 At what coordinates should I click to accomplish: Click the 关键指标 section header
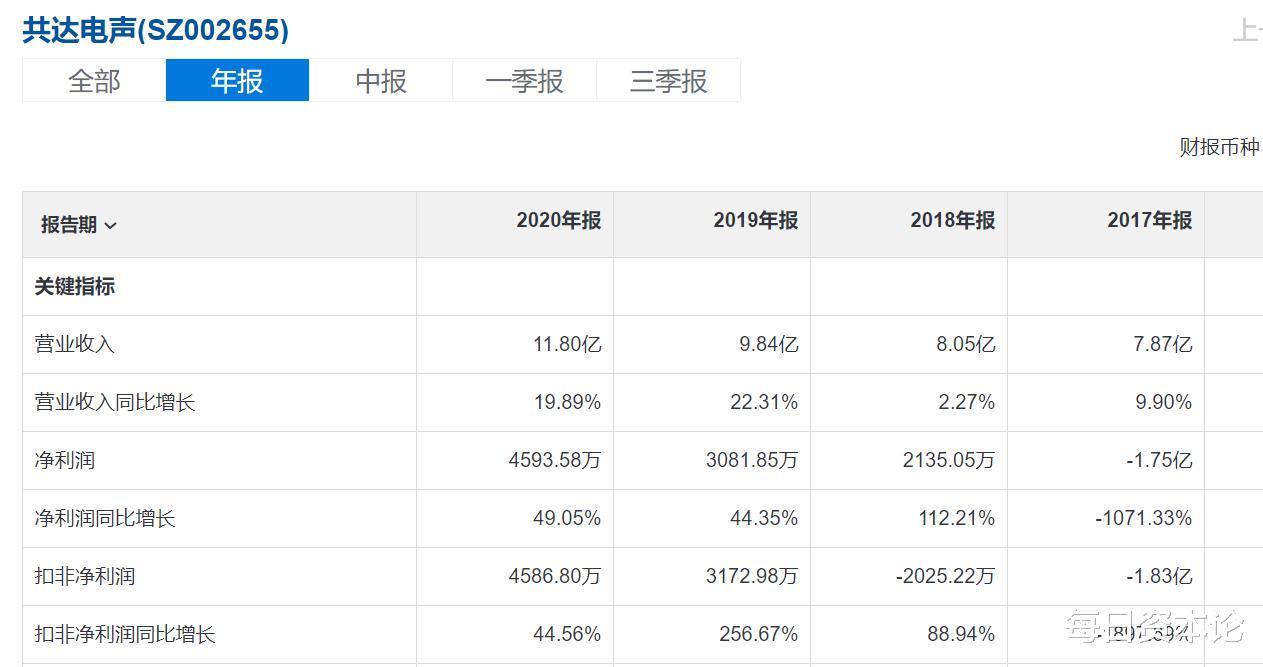72,286
